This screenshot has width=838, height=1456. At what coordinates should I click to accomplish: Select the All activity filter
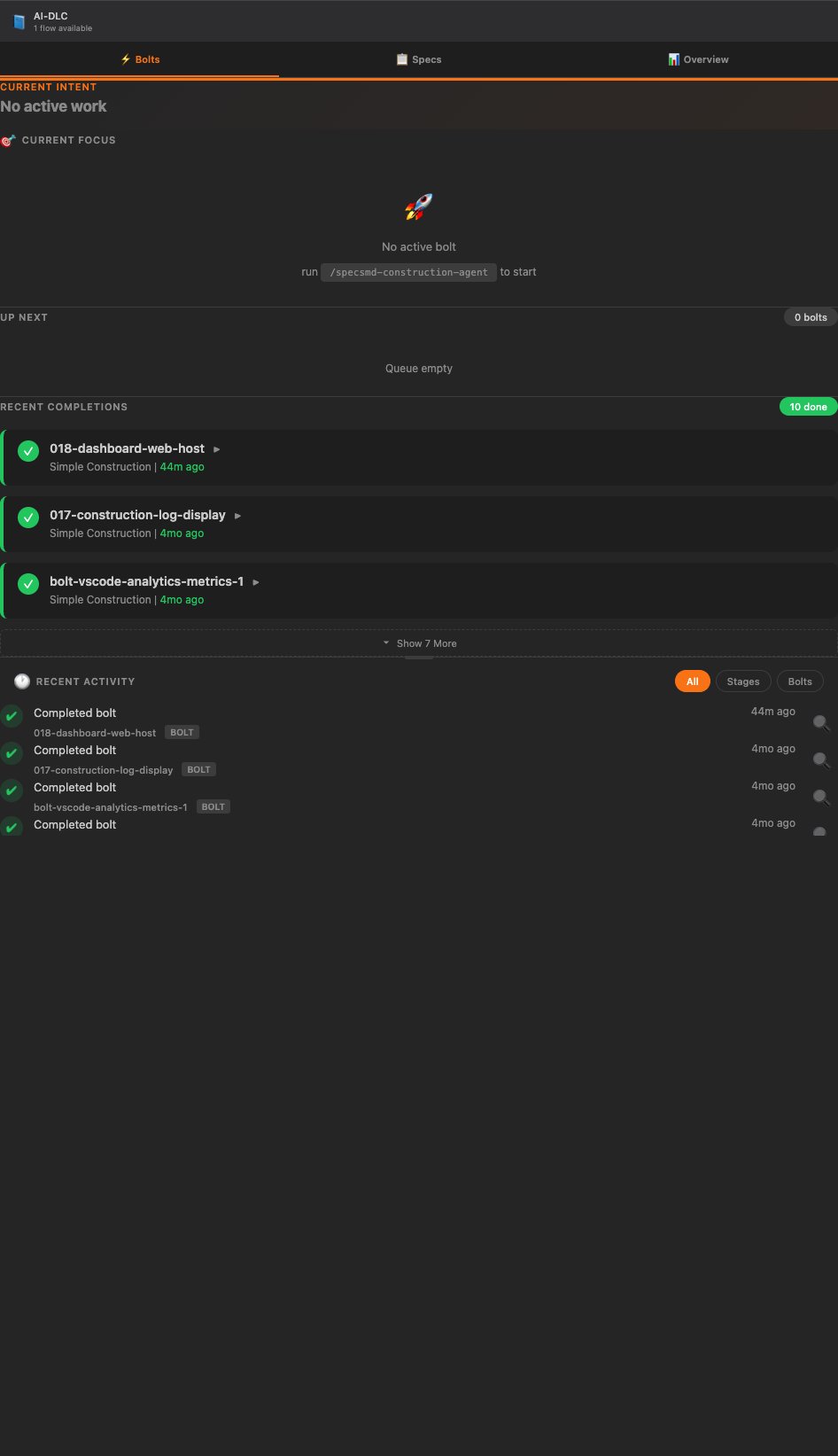pos(692,681)
